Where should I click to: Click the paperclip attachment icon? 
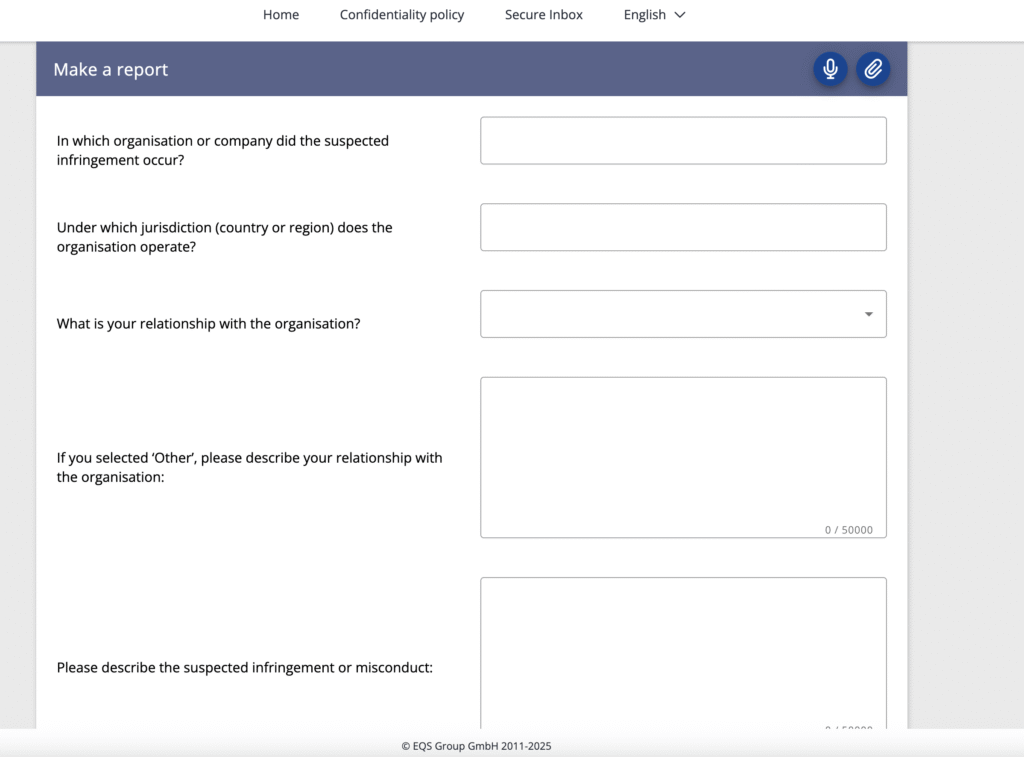pos(873,69)
